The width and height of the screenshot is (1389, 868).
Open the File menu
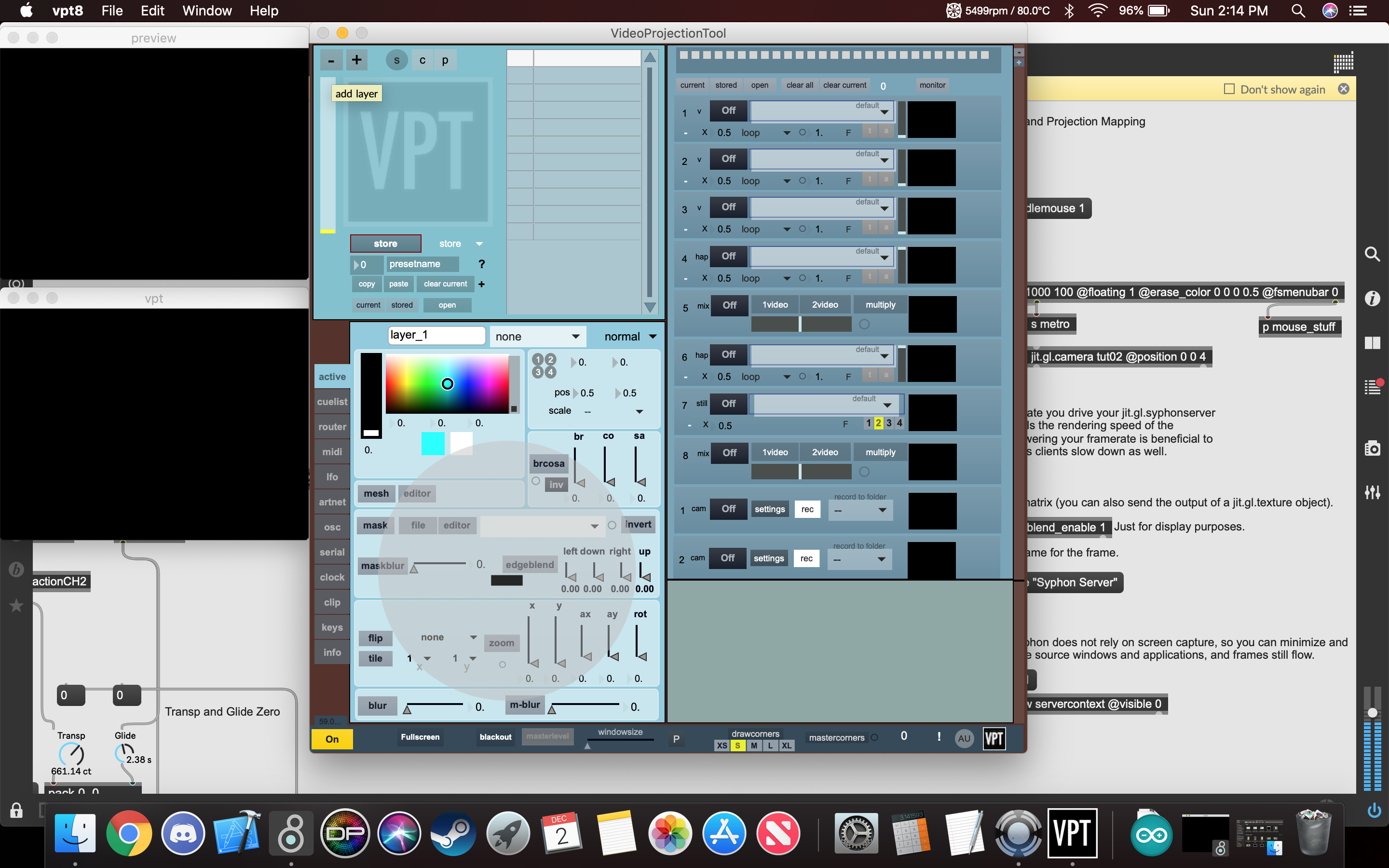[112, 10]
